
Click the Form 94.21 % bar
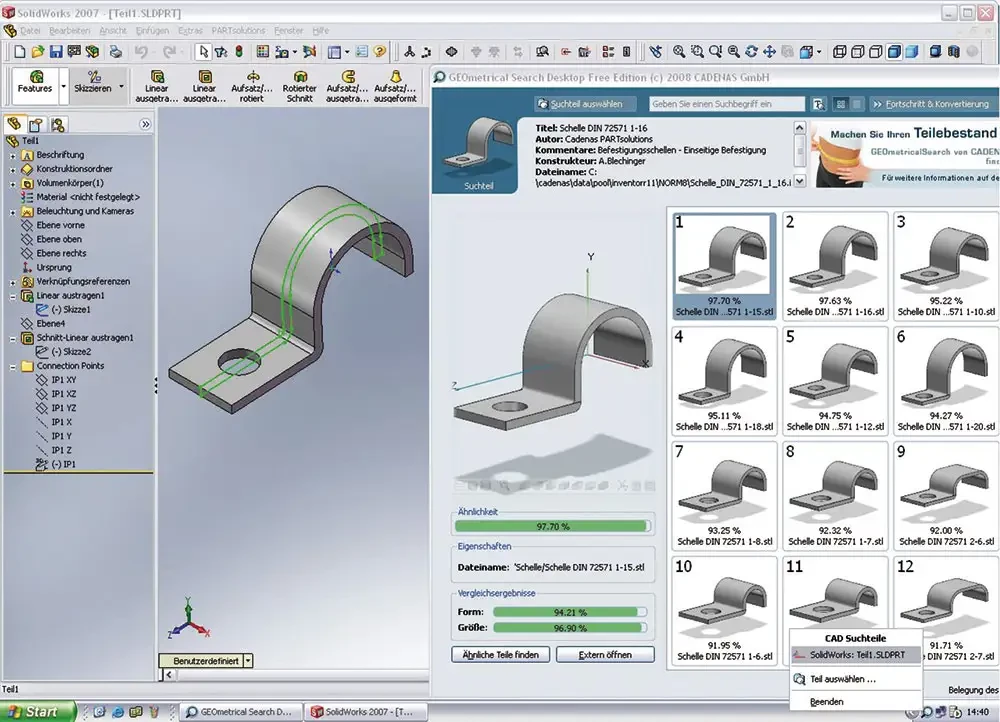tap(570, 612)
